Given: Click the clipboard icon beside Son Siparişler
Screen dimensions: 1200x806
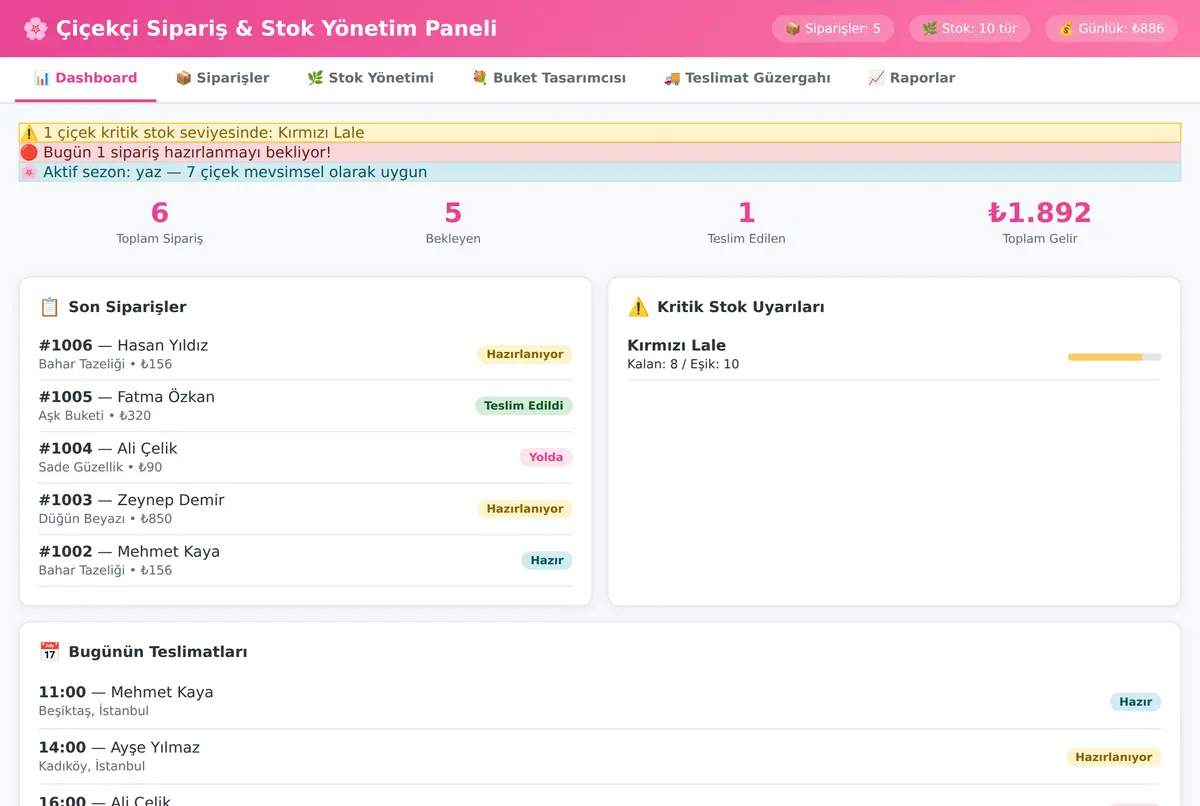Looking at the screenshot, I should [49, 307].
